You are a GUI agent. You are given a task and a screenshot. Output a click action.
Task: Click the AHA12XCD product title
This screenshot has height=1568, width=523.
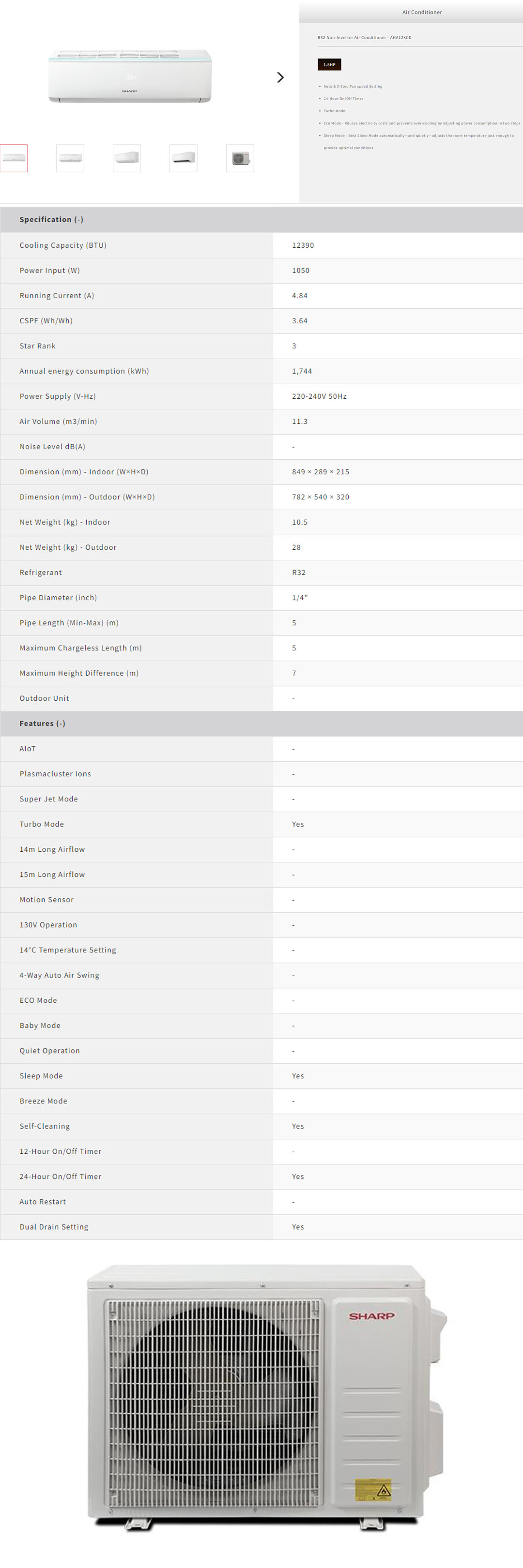click(364, 38)
